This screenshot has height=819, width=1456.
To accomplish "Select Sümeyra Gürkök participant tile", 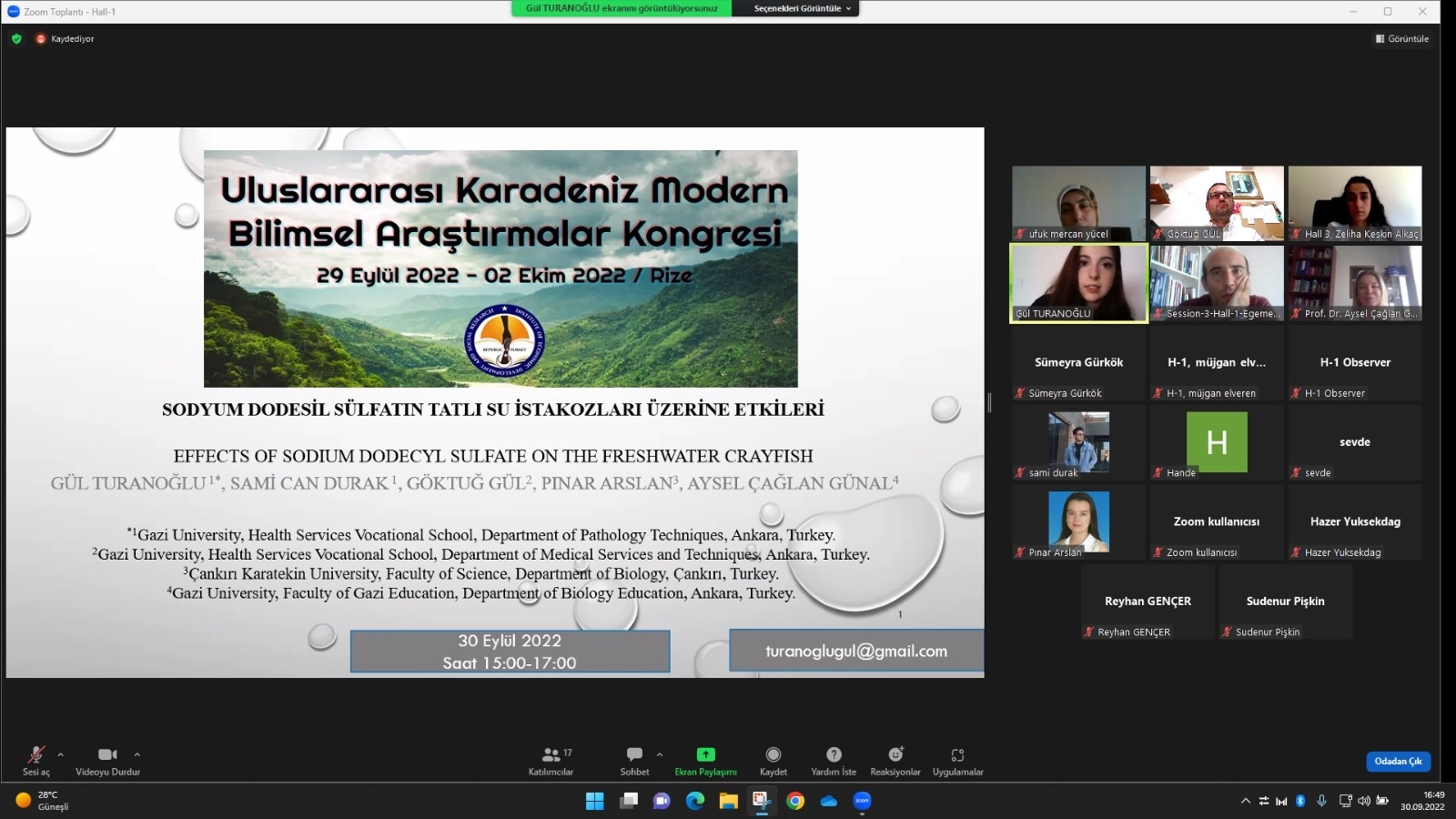I will coord(1078,362).
